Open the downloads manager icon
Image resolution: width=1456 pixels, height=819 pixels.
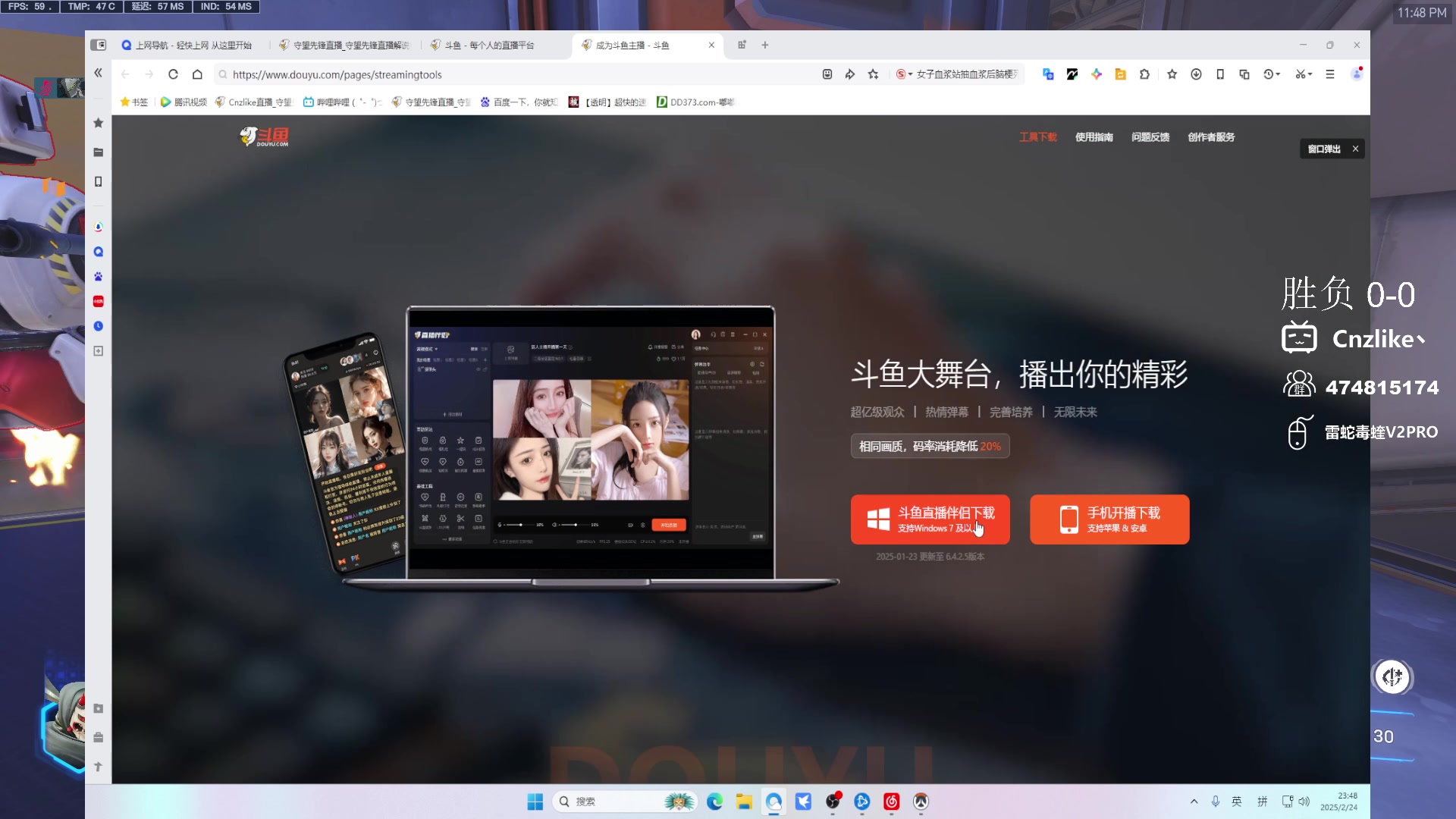[1196, 74]
